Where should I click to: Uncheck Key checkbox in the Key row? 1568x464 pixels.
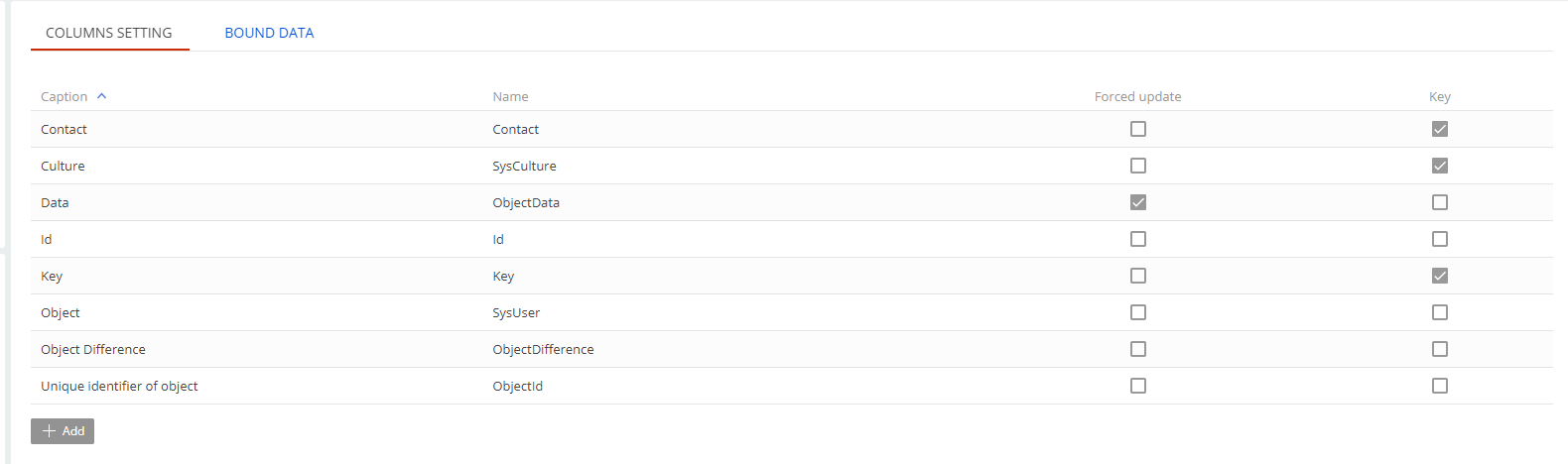(1440, 276)
